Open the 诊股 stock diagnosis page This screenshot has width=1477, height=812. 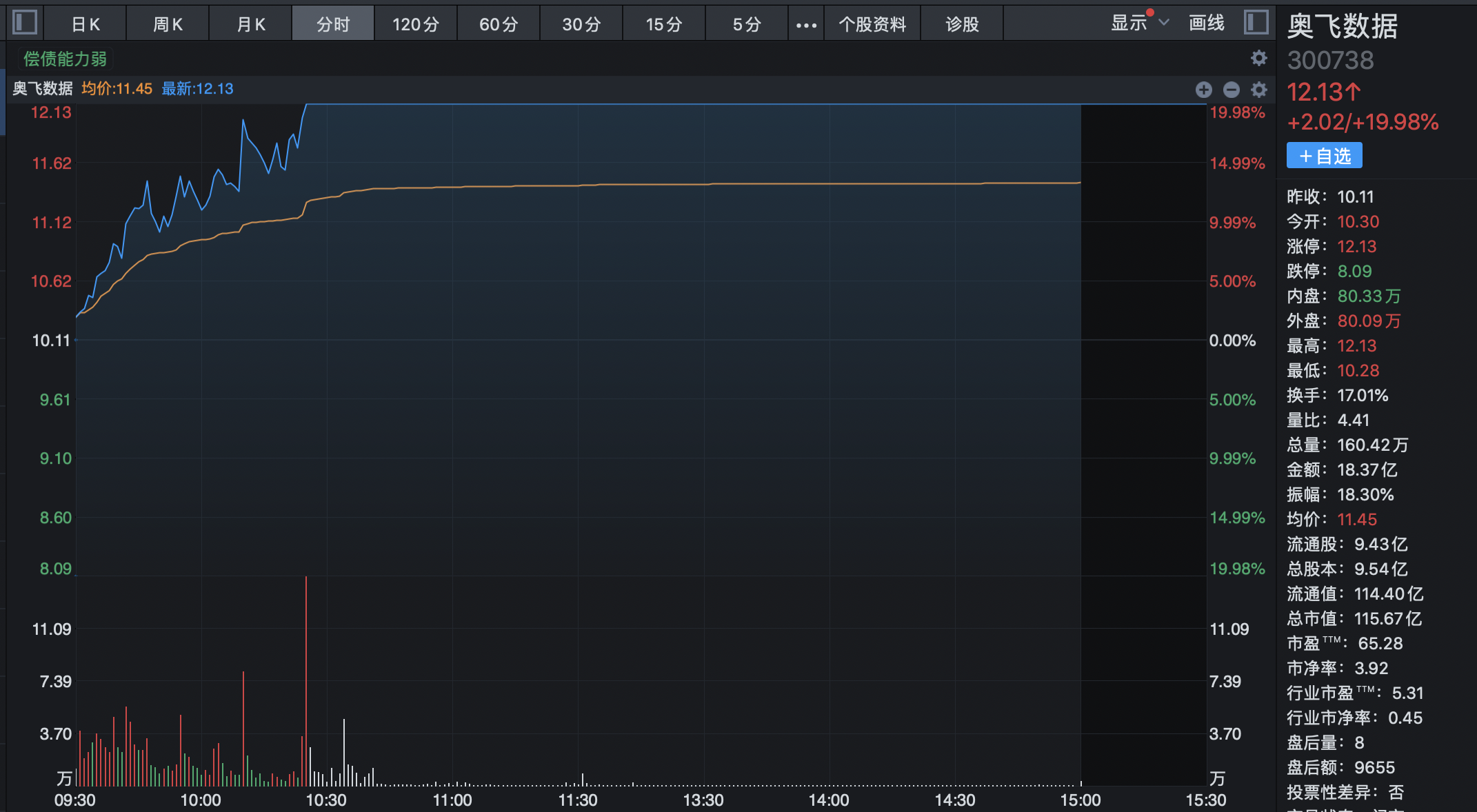962,25
